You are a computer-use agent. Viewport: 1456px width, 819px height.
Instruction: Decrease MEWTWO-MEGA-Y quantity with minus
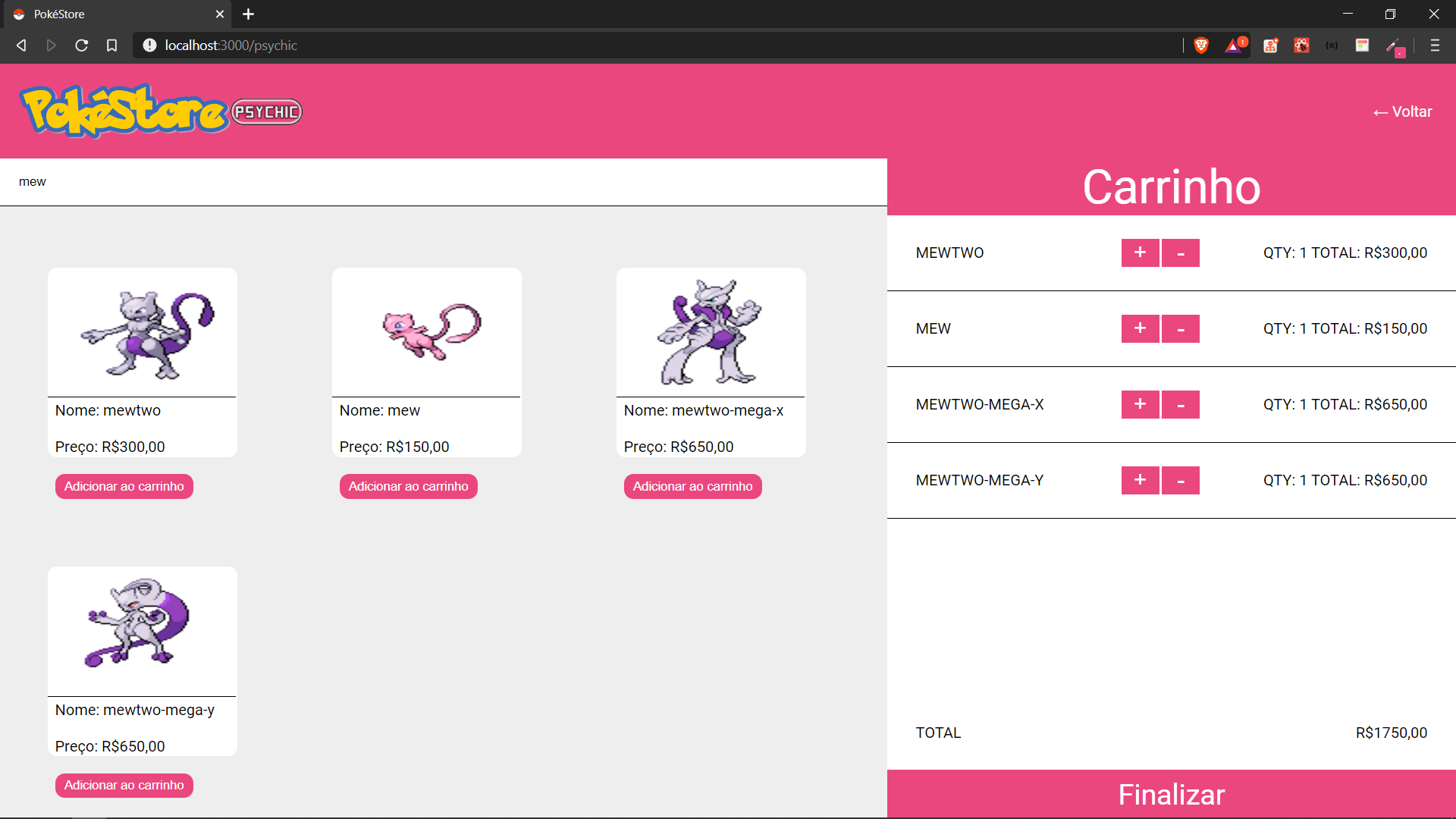(1180, 480)
